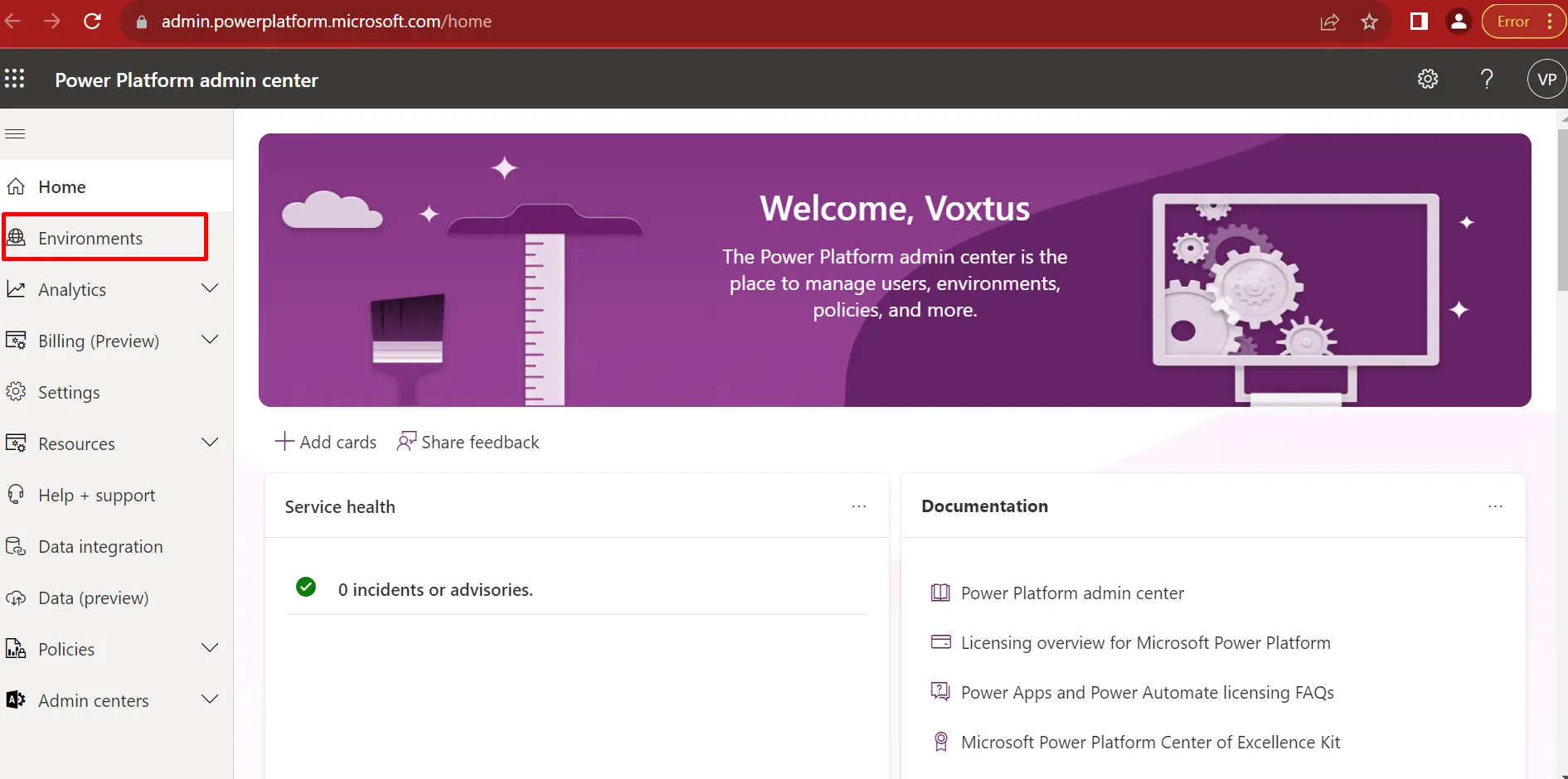
Task: Open Power Apps and Power Automate licensing FAQs
Action: point(1148,693)
